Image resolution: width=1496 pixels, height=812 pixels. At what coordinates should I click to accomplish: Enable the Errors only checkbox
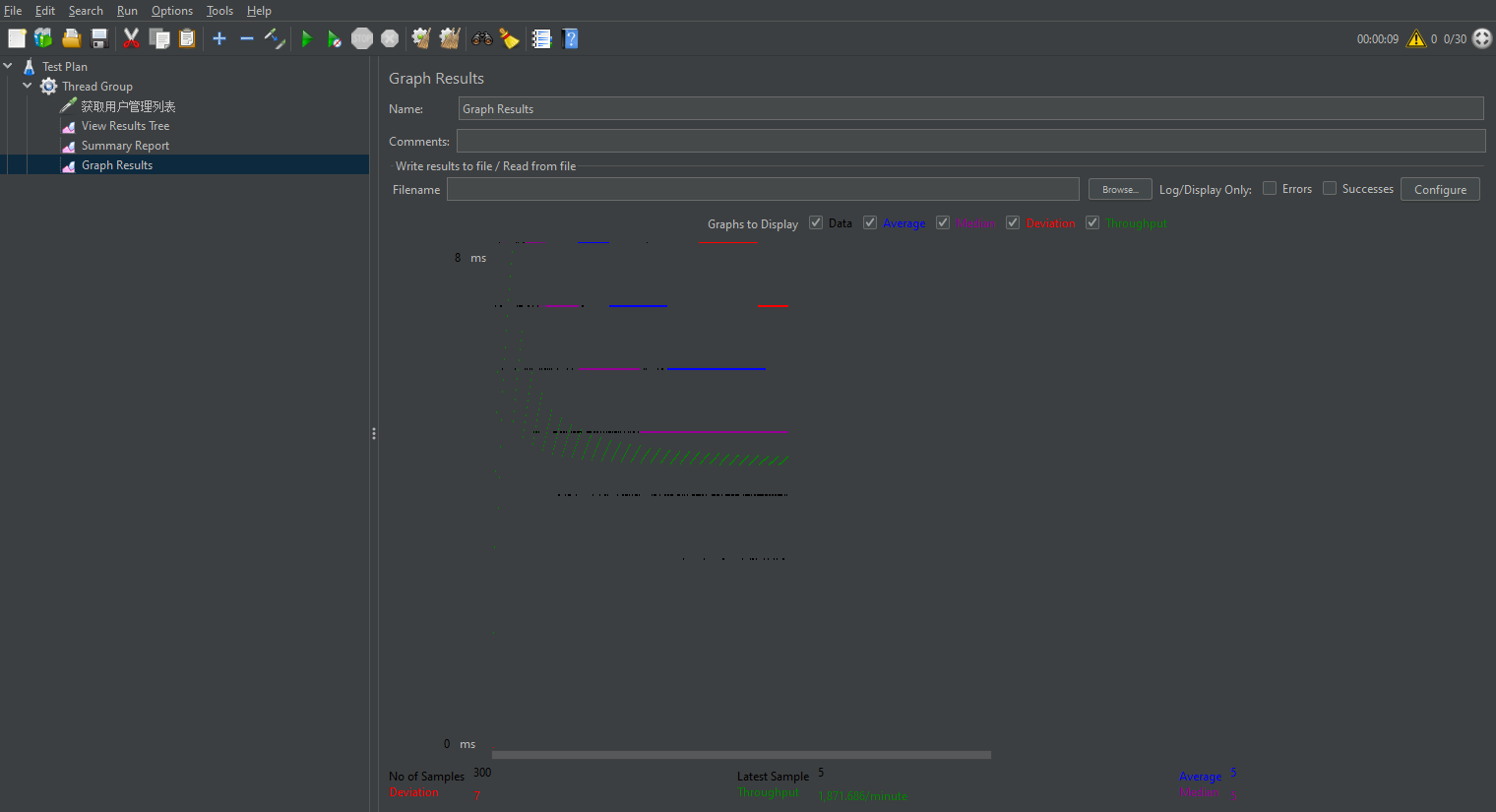pos(1270,188)
